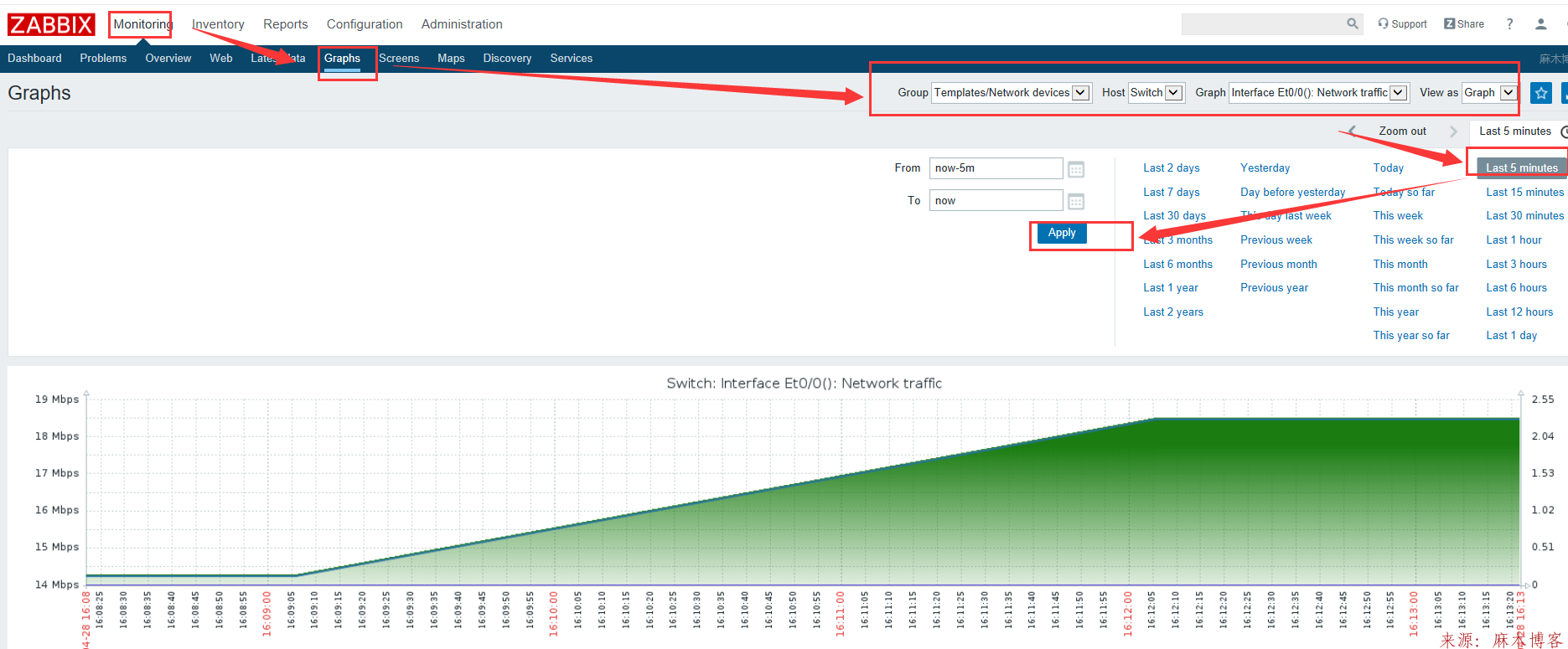Viewport: 1568px width, 649px height.
Task: Click the Apply button
Action: pyautogui.click(x=1062, y=233)
